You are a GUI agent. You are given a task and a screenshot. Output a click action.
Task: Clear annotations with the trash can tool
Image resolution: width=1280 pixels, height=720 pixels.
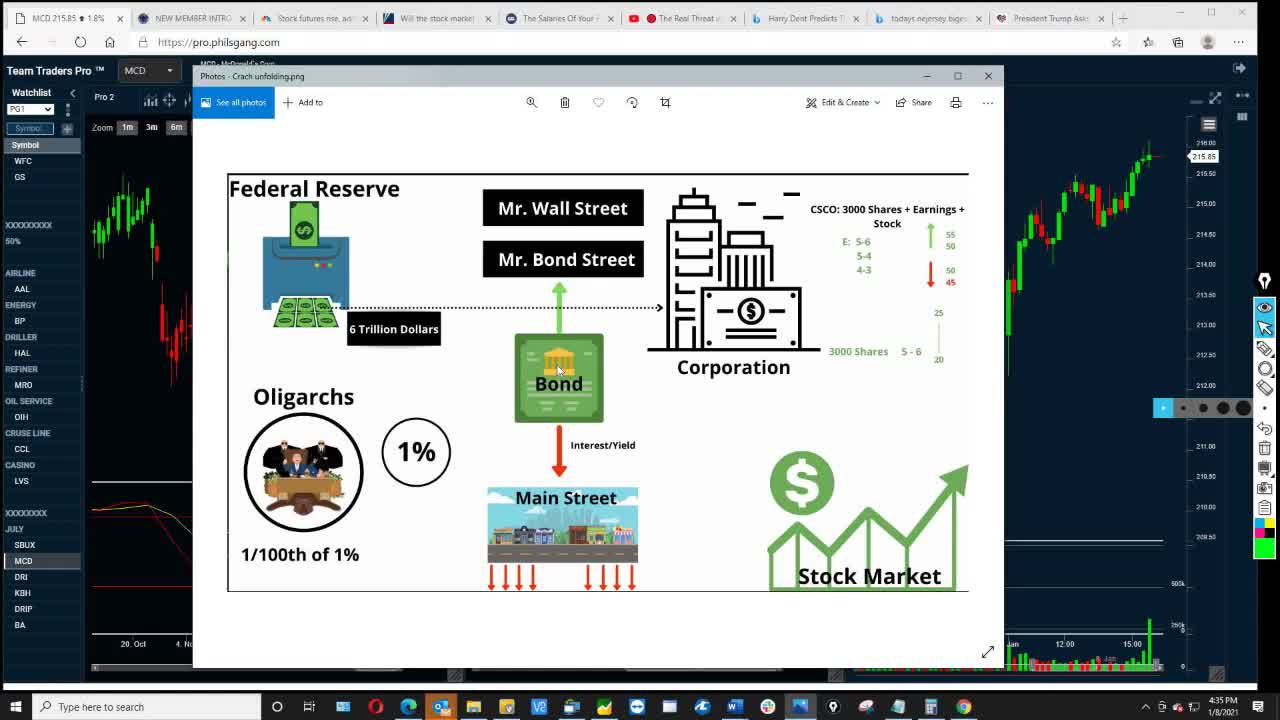1264,448
